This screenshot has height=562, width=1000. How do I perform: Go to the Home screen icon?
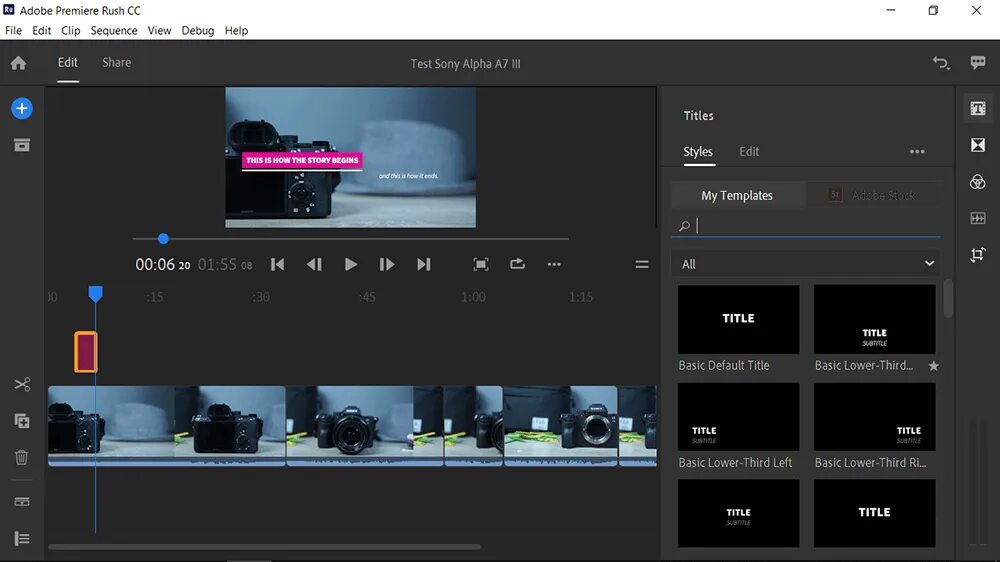18,63
